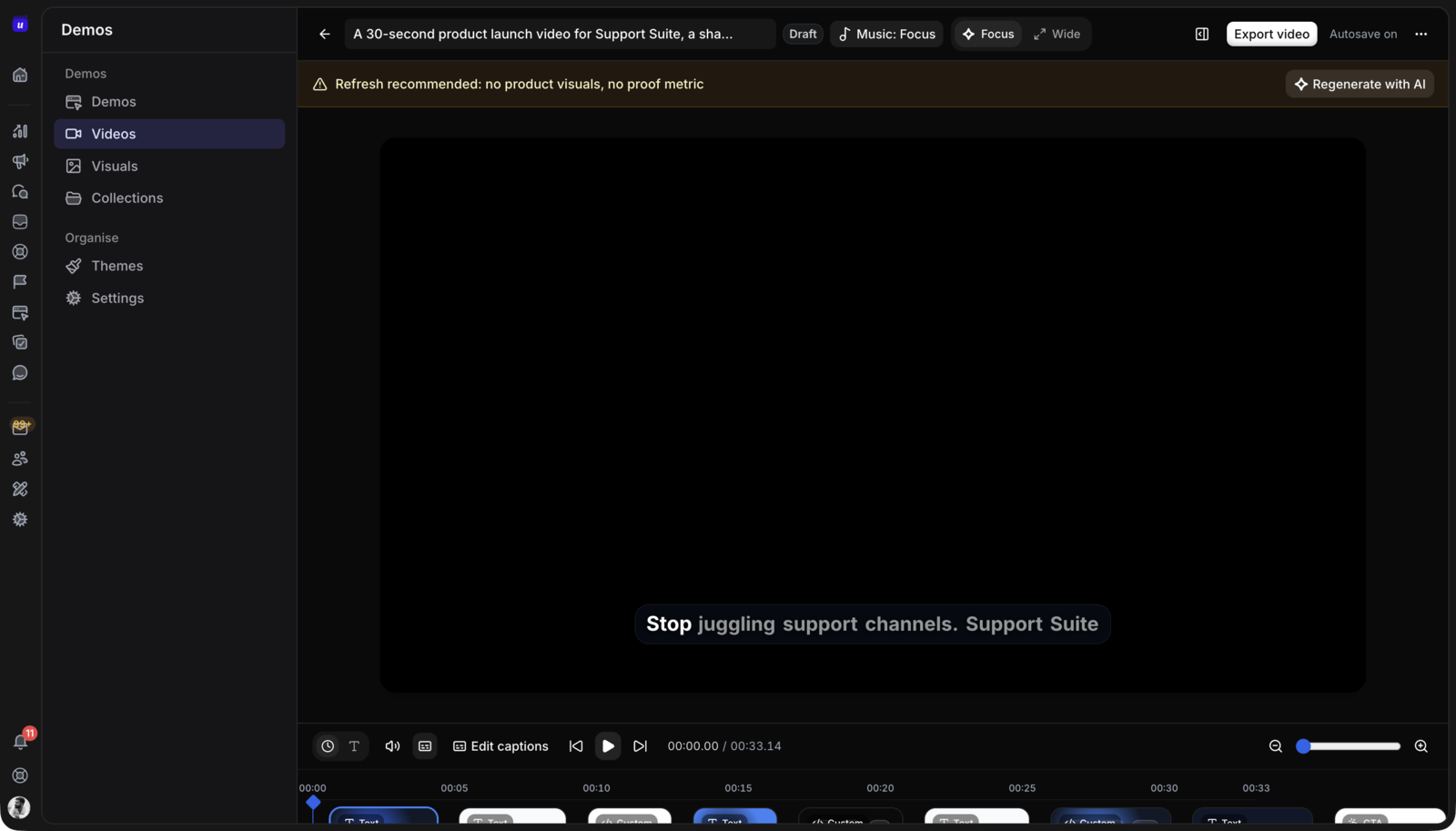Open the mailbox icon with 99+ badge
Screen dimensions: 1456x831
point(20,427)
